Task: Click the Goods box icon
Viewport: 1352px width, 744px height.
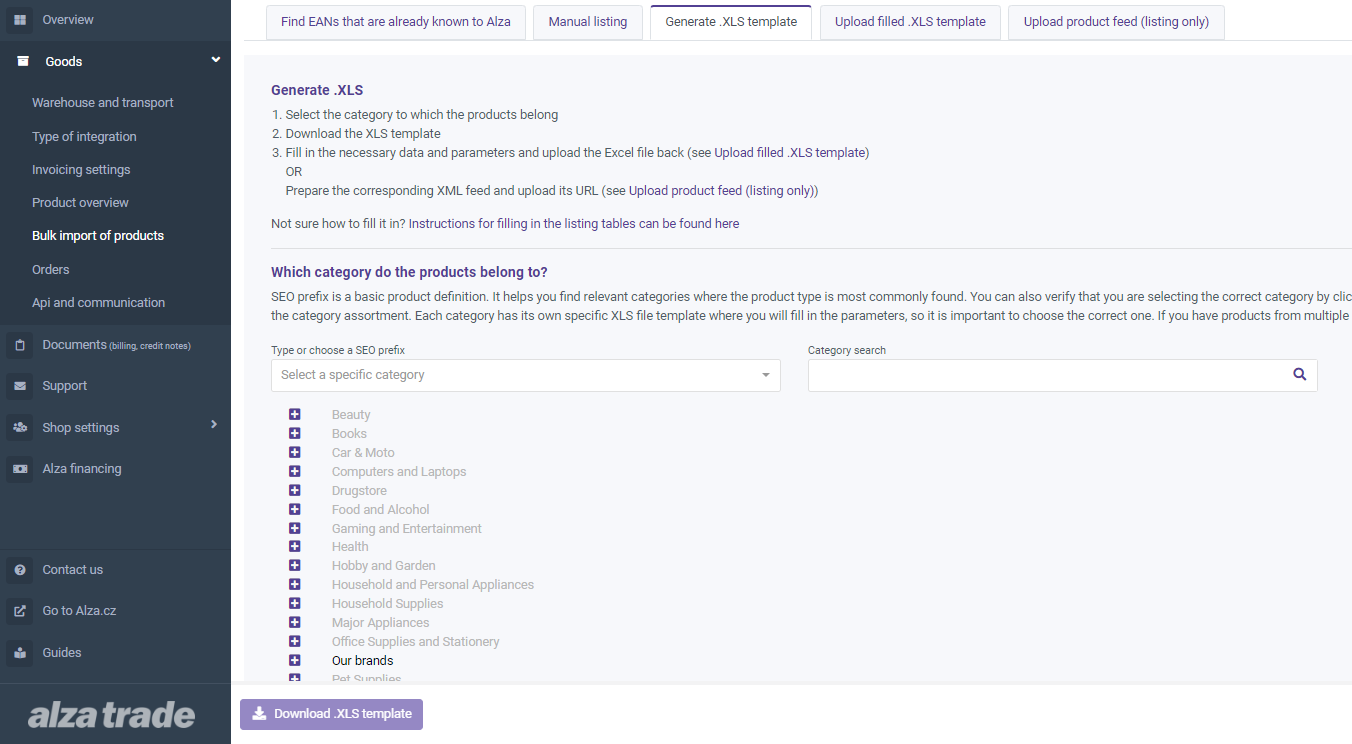Action: click(x=23, y=61)
